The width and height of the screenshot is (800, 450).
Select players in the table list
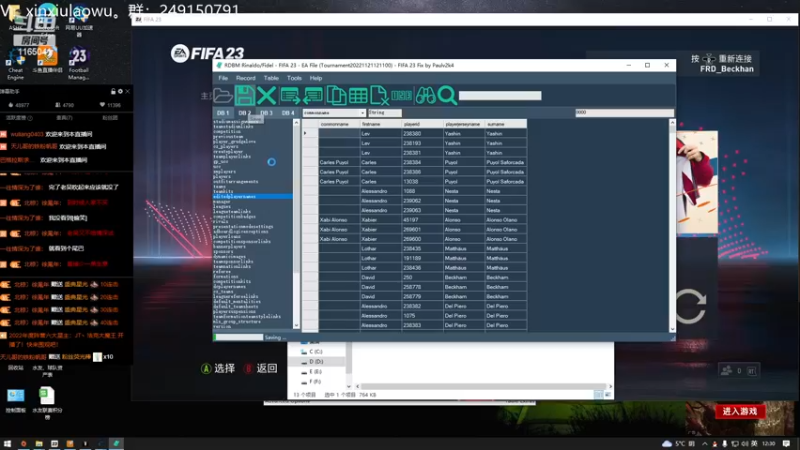point(221,177)
